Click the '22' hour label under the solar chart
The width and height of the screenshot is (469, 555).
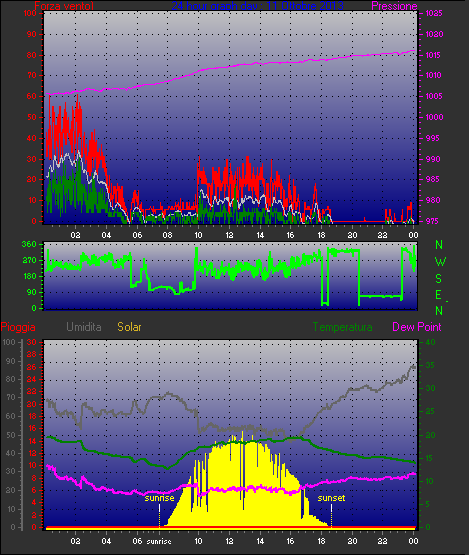383,541
